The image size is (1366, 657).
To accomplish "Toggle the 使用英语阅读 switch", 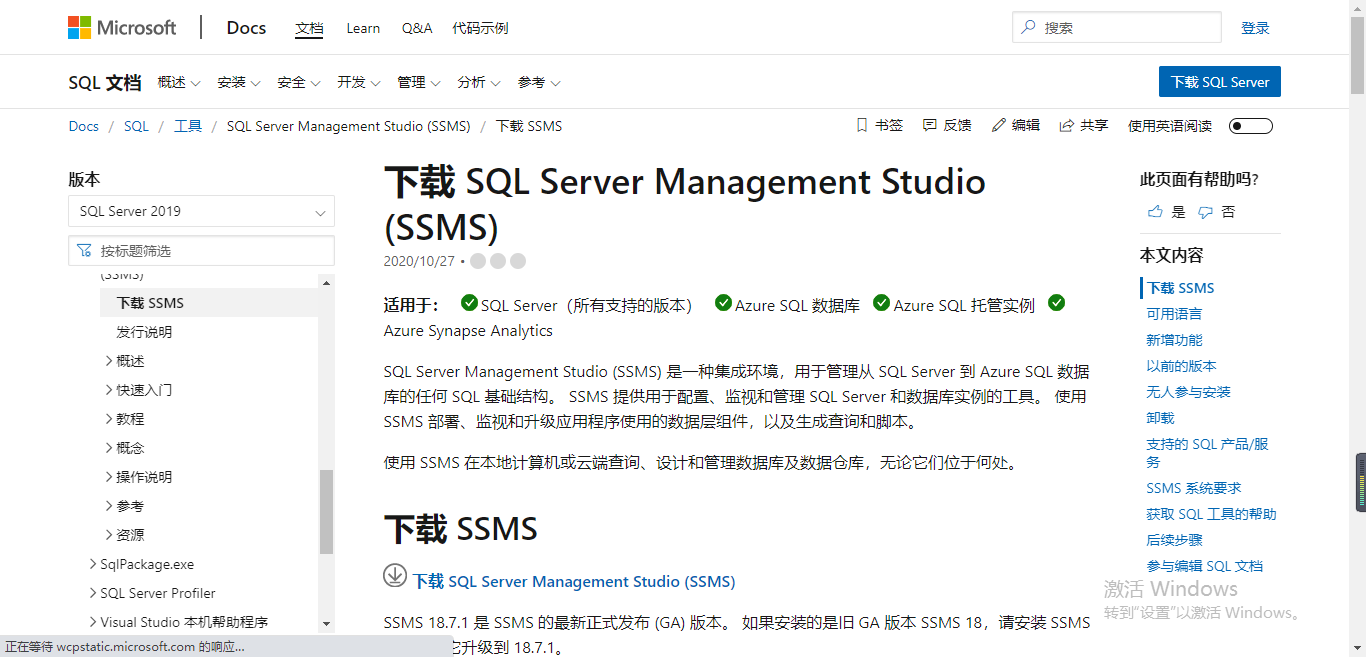I will pos(1250,126).
